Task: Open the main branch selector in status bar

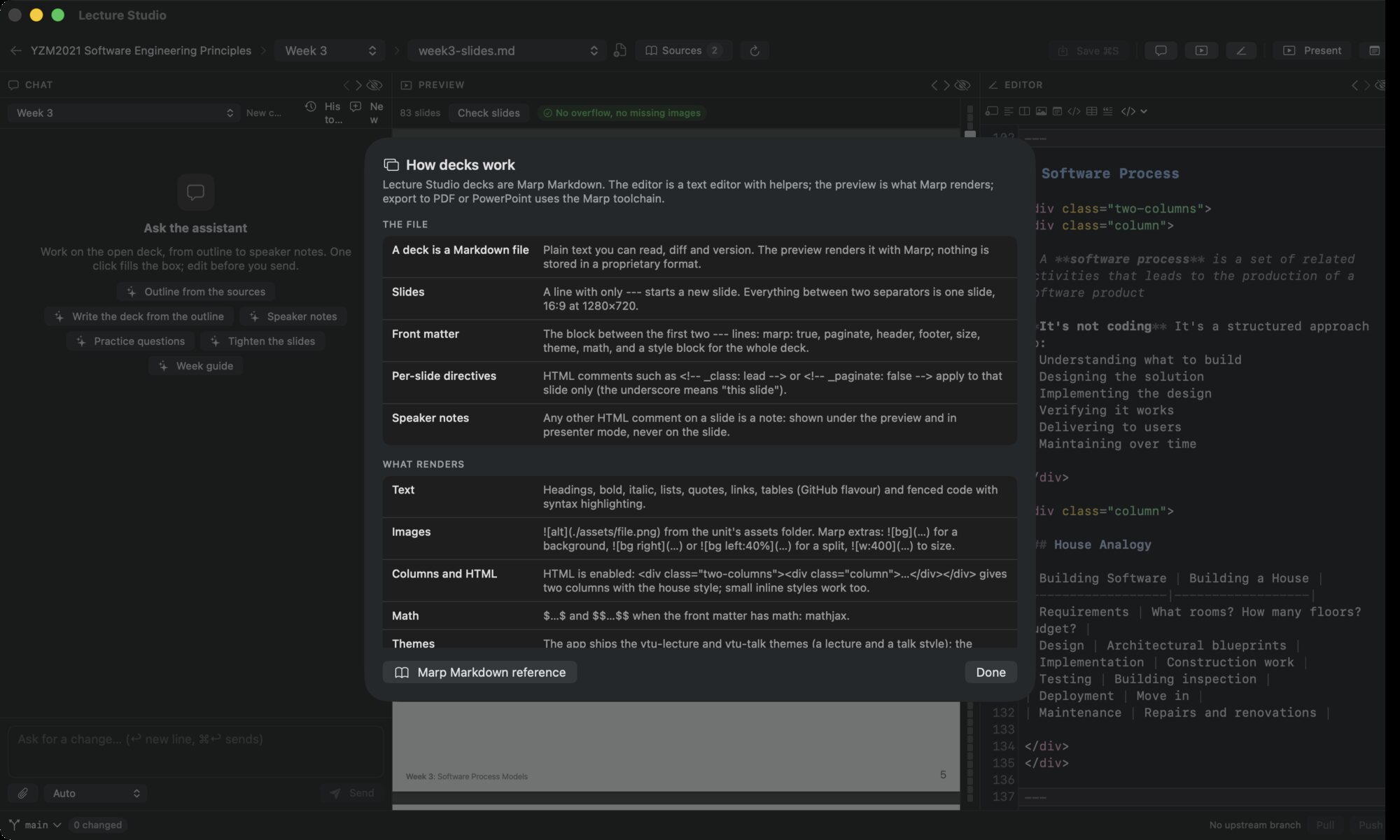Action: [35, 825]
